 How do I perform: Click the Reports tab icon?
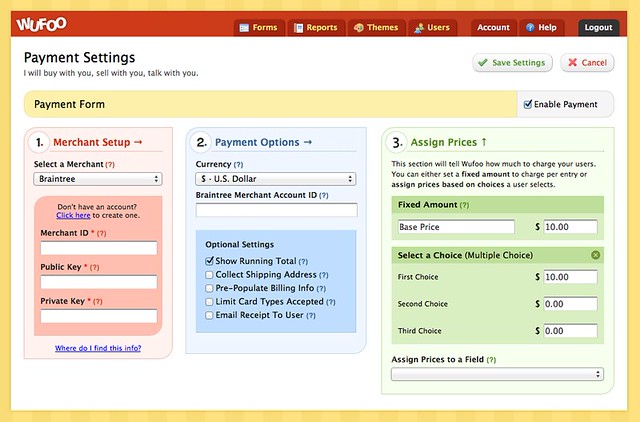(299, 28)
